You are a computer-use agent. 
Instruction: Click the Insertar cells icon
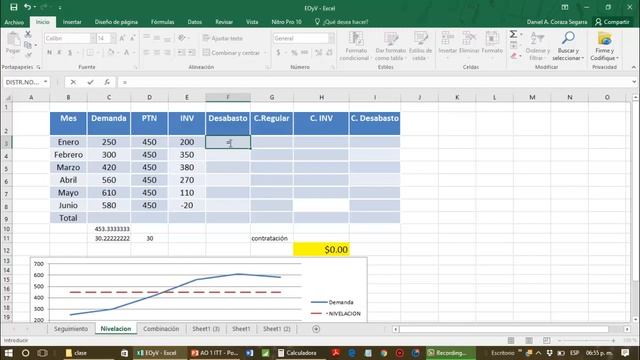pos(447,38)
